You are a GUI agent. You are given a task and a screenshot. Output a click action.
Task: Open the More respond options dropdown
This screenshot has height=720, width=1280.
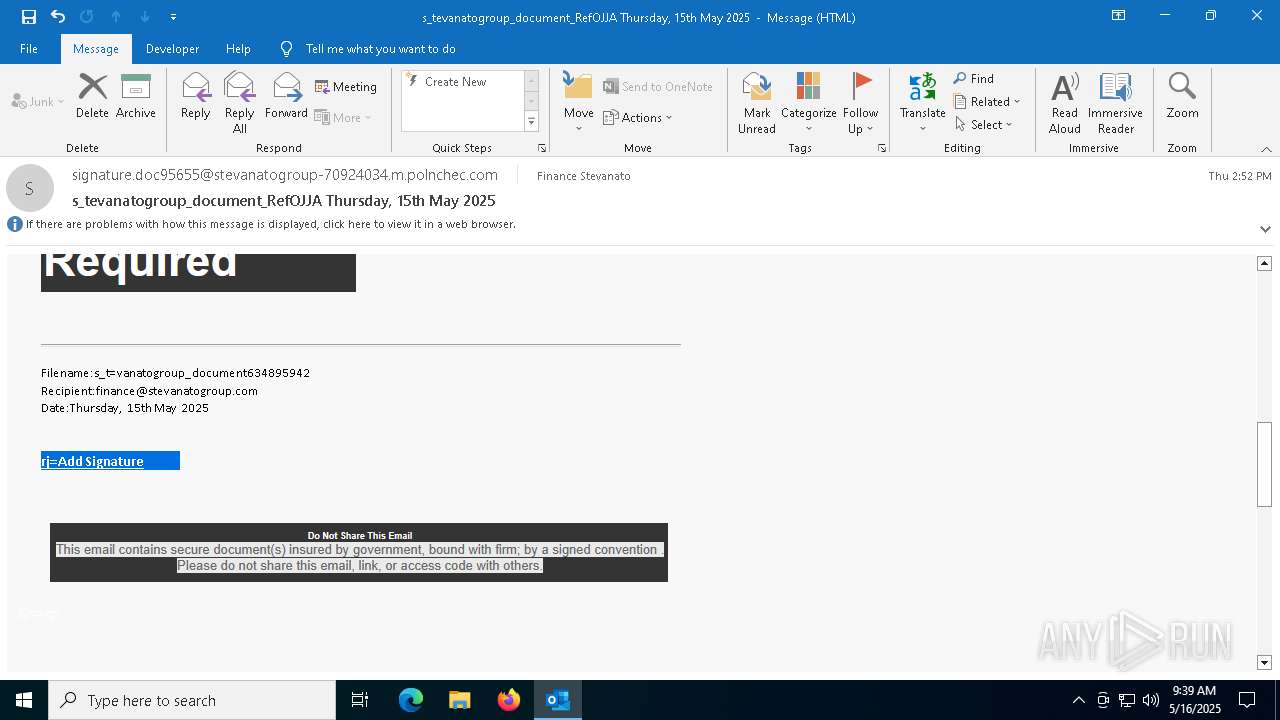point(343,117)
